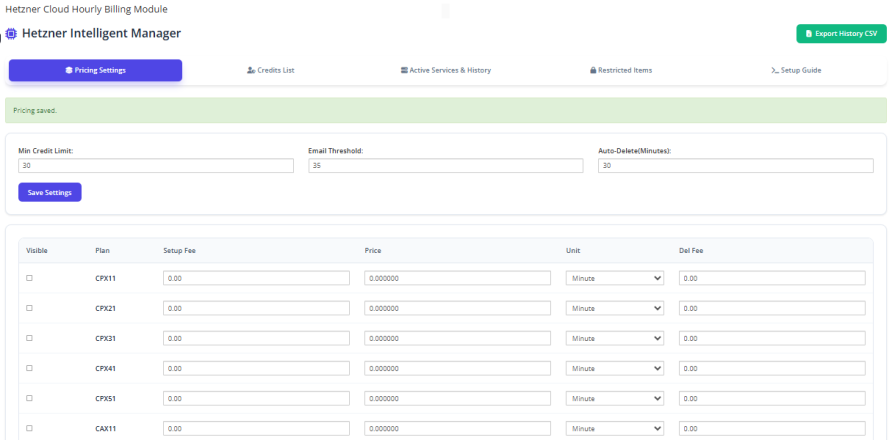Expand the Unit dropdown for CAX11
The height and width of the screenshot is (440, 892).
point(615,429)
